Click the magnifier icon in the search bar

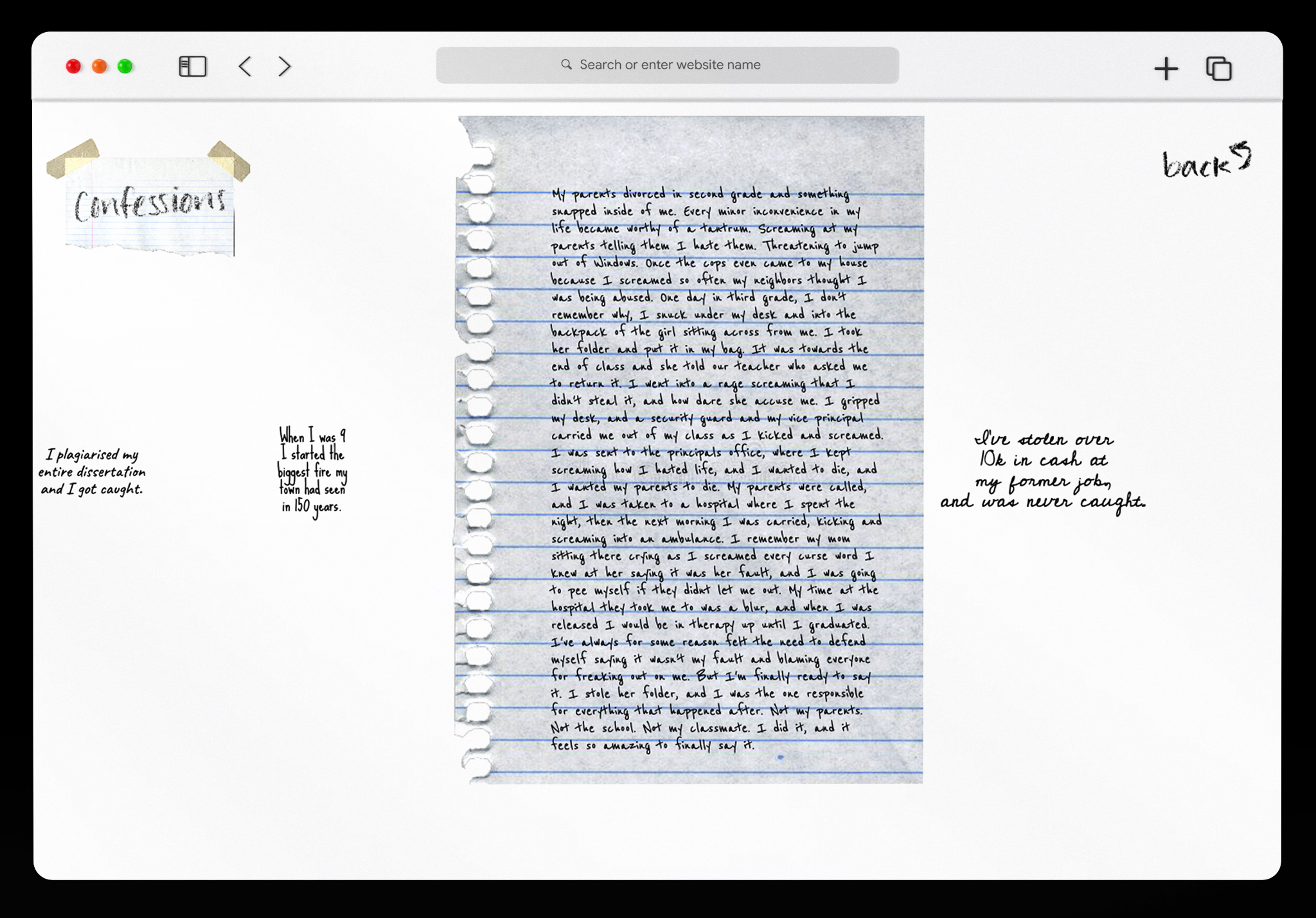pyautogui.click(x=566, y=65)
